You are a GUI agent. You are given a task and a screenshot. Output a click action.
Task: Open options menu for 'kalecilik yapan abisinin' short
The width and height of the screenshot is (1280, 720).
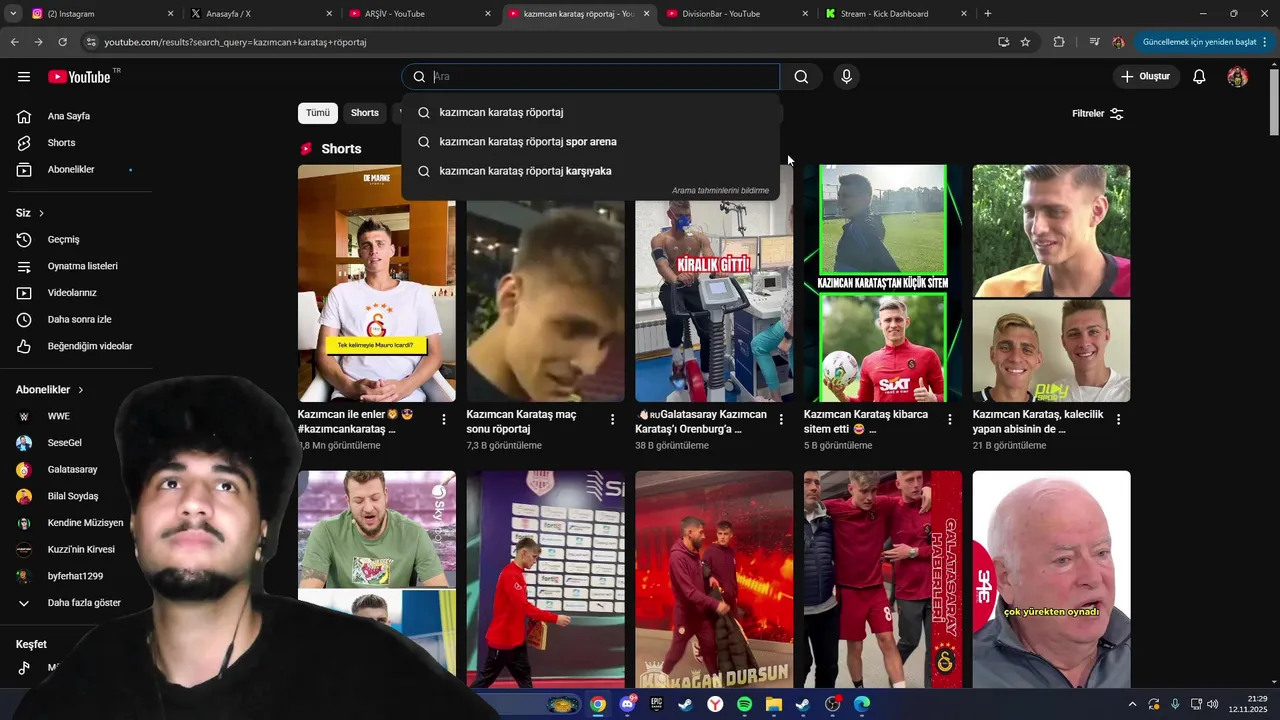[x=1119, y=420]
